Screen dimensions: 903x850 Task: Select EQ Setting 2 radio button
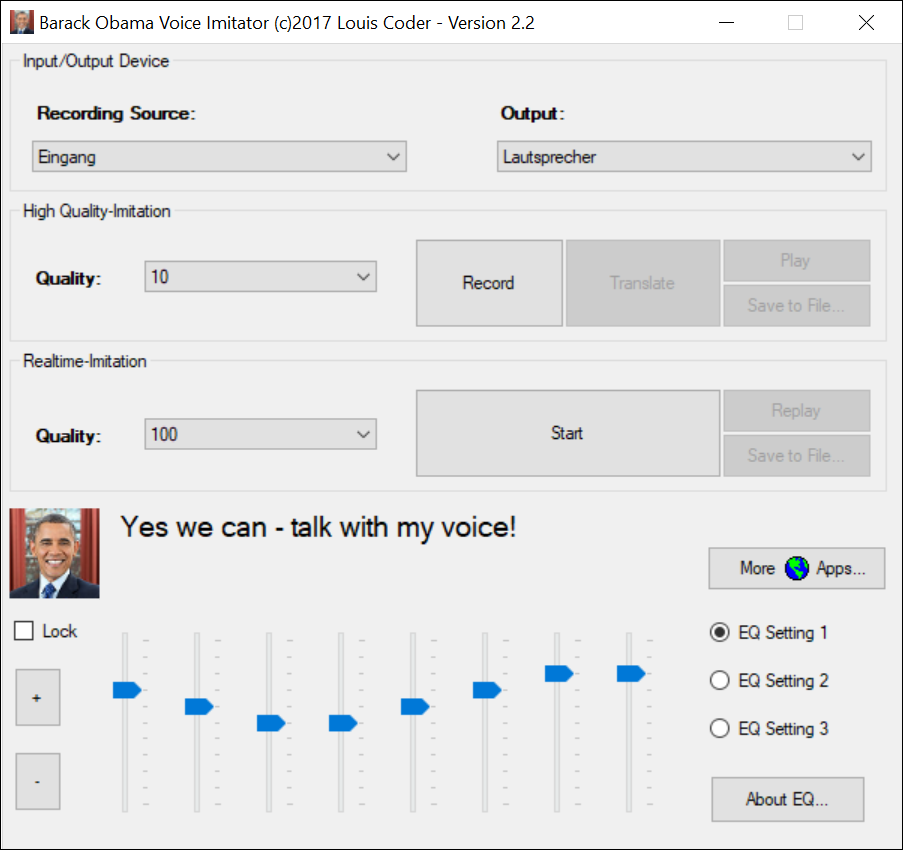719,680
